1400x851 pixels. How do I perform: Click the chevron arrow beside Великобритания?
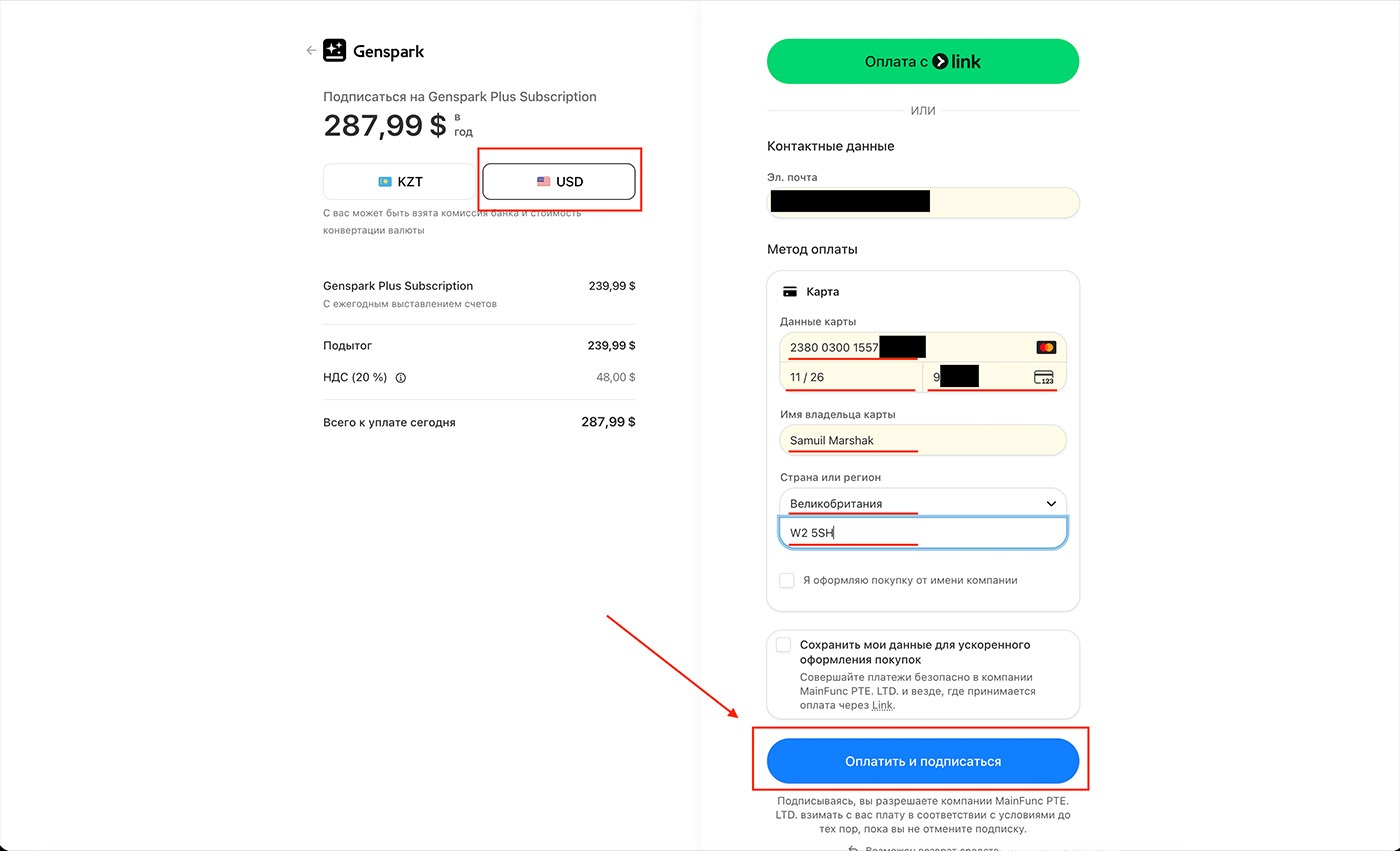(1051, 503)
